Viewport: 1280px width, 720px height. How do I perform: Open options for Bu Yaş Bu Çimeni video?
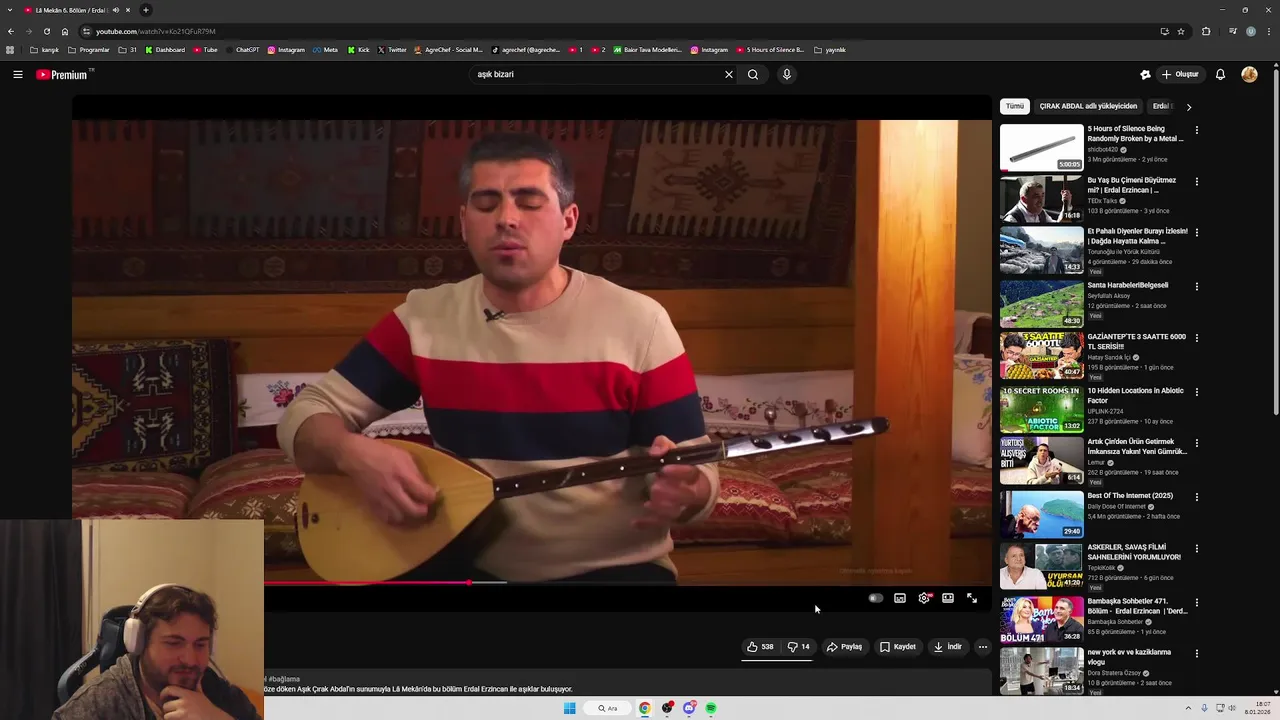pyautogui.click(x=1196, y=182)
